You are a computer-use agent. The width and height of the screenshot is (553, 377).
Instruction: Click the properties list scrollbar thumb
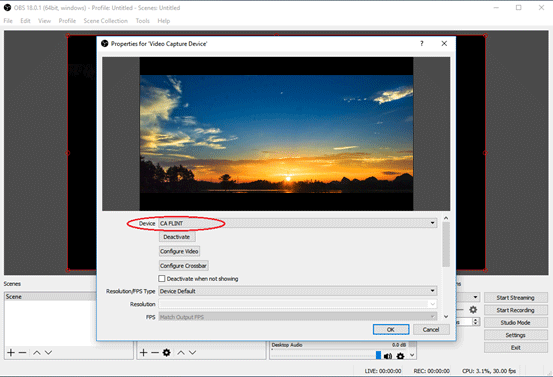[x=446, y=245]
